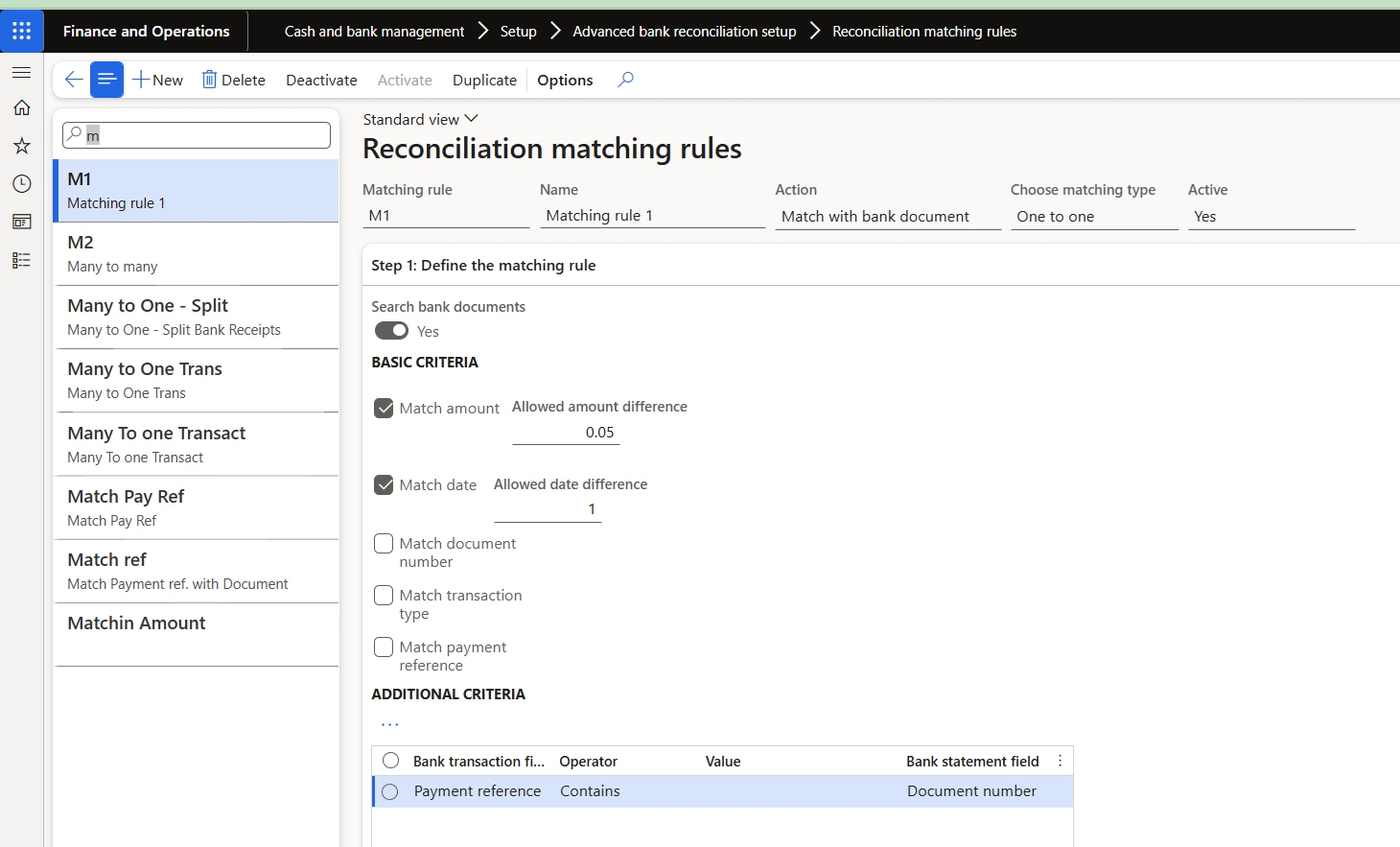1400x847 pixels.
Task: Toggle Search bank documents switch
Action: (x=391, y=330)
